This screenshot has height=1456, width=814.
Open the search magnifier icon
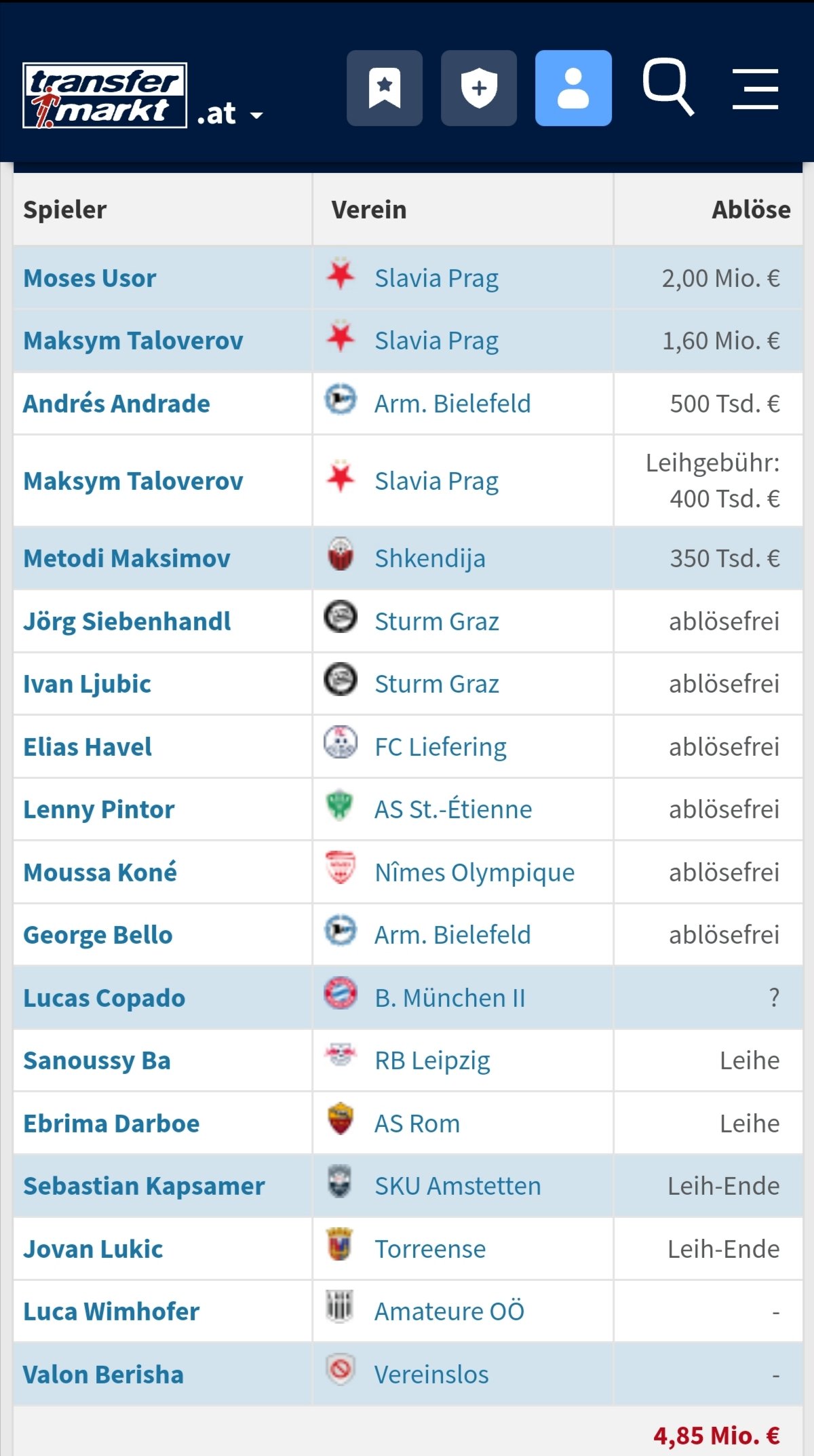tap(668, 87)
